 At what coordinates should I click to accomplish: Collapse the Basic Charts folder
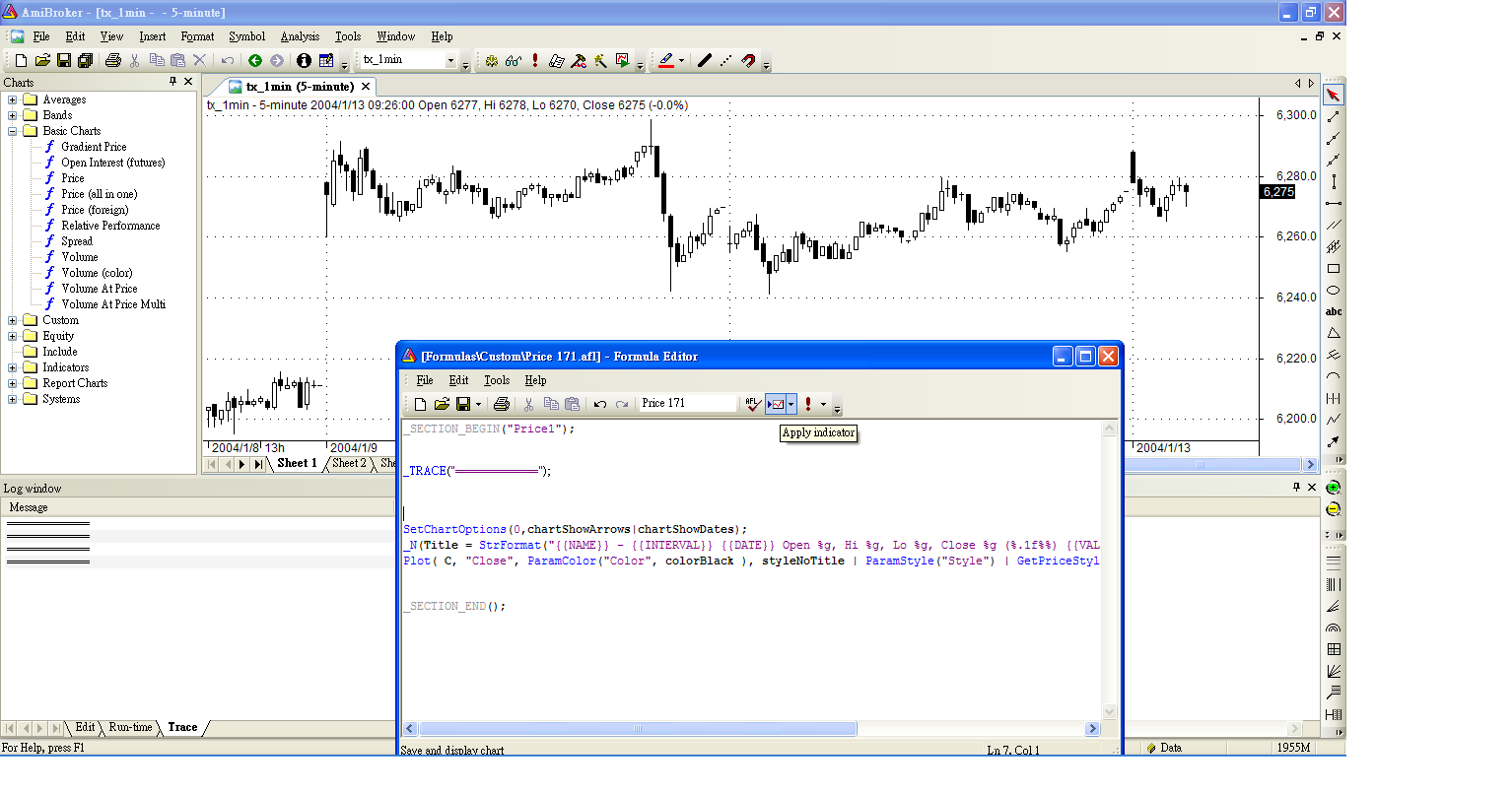(x=12, y=131)
